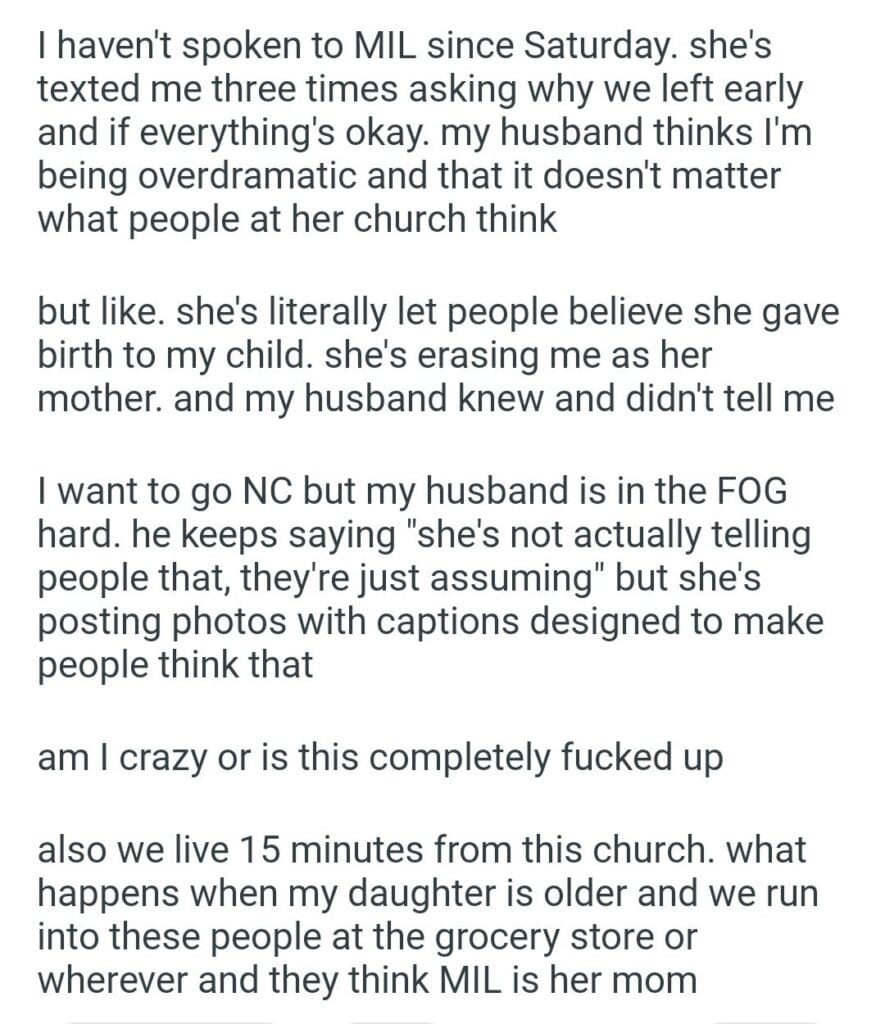
Task: Click the paragraph starting "but like. she's literally"
Action: tap(437, 355)
